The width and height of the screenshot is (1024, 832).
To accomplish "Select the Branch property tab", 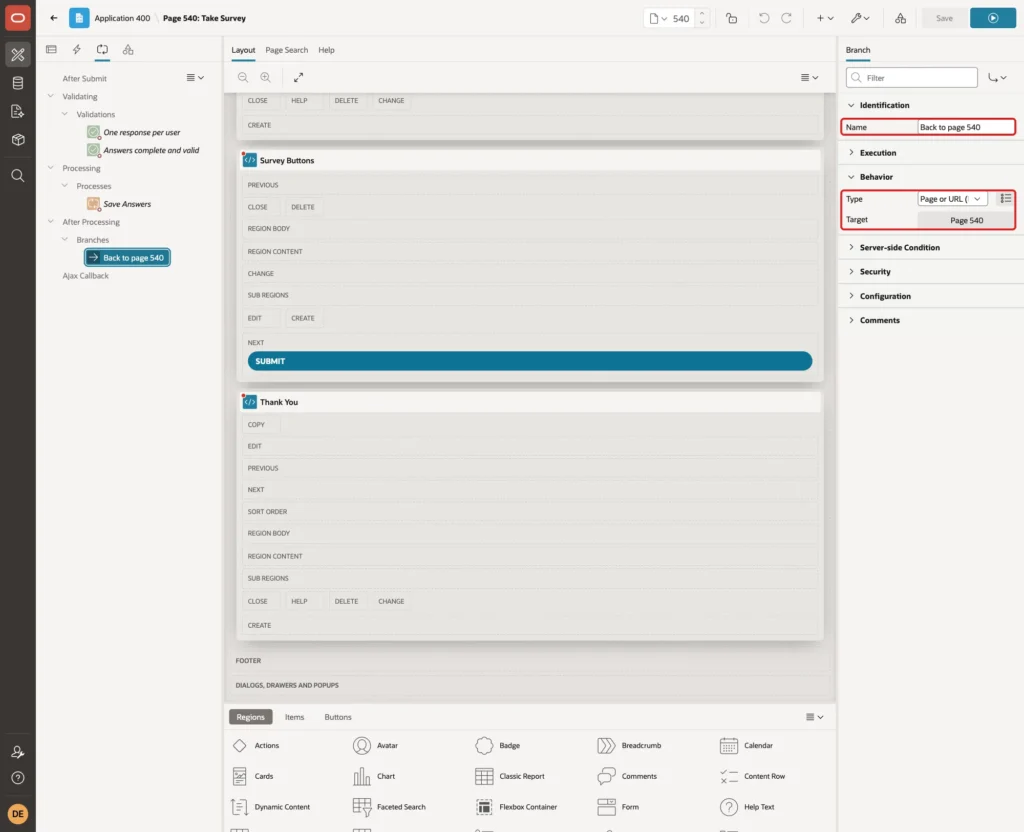I will 857,50.
